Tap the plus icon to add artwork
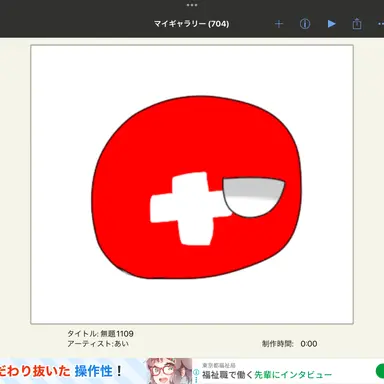The width and height of the screenshot is (384, 384). pos(279,24)
